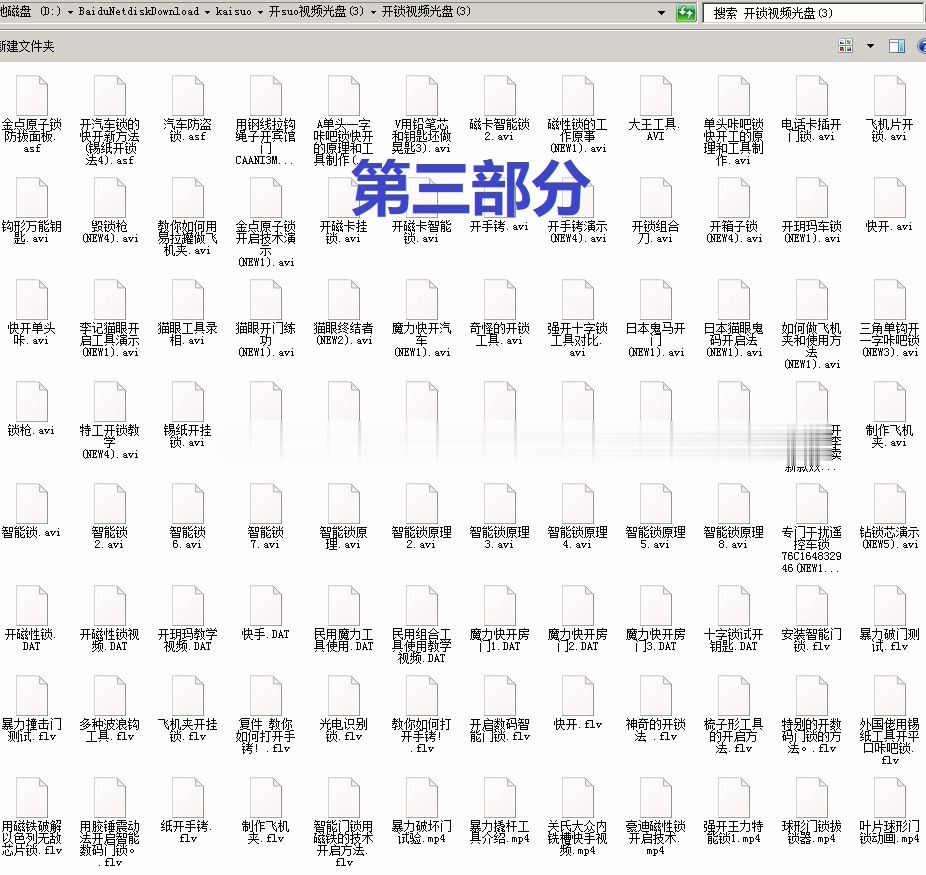Click the file name 多种波浪钩工具.flv
926x875 pixels.
coord(110,730)
